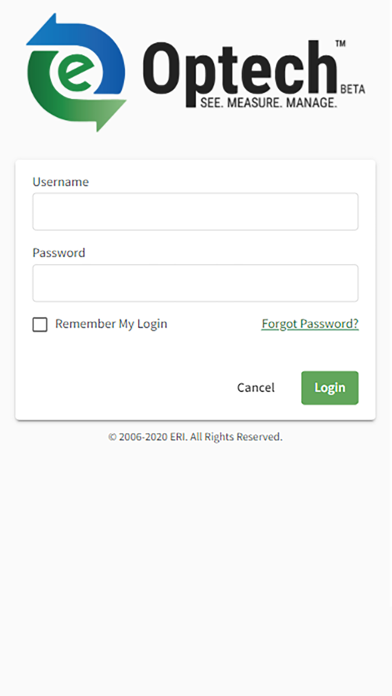This screenshot has height=696, width=392.
Task: Click the TM trademark symbol
Action: coord(341,44)
